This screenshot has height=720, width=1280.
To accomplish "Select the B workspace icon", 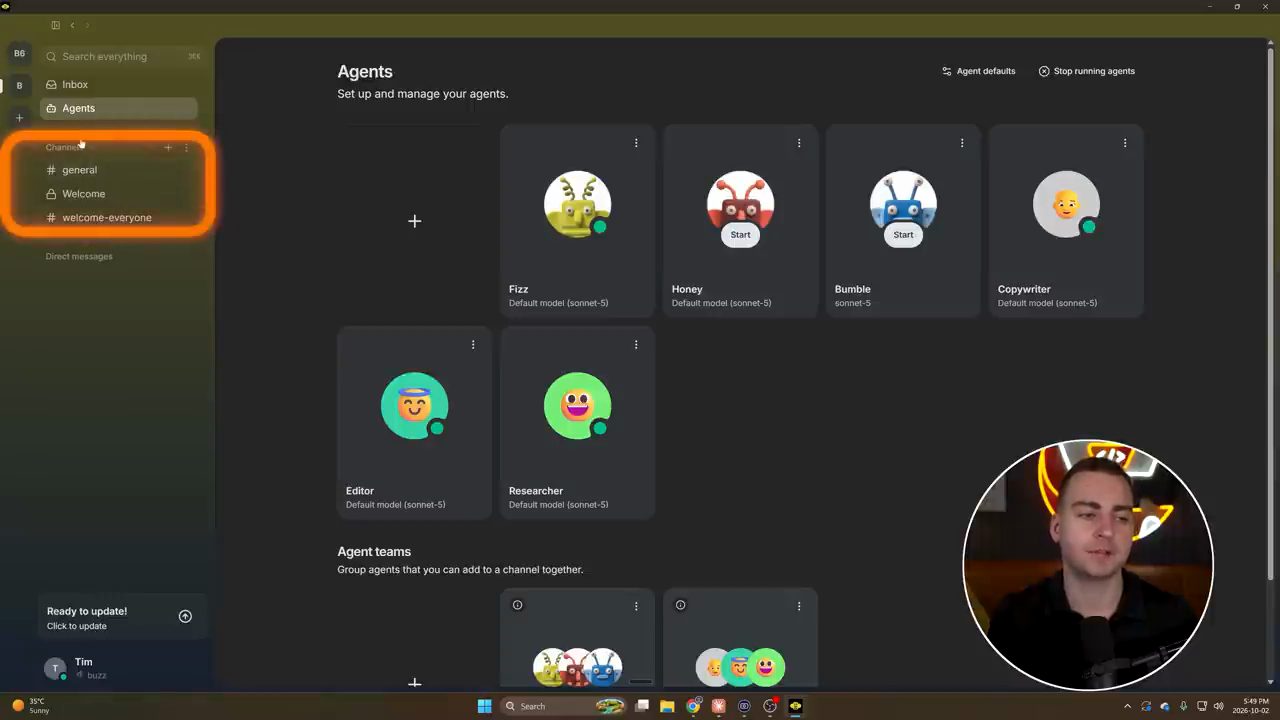I will [x=19, y=86].
